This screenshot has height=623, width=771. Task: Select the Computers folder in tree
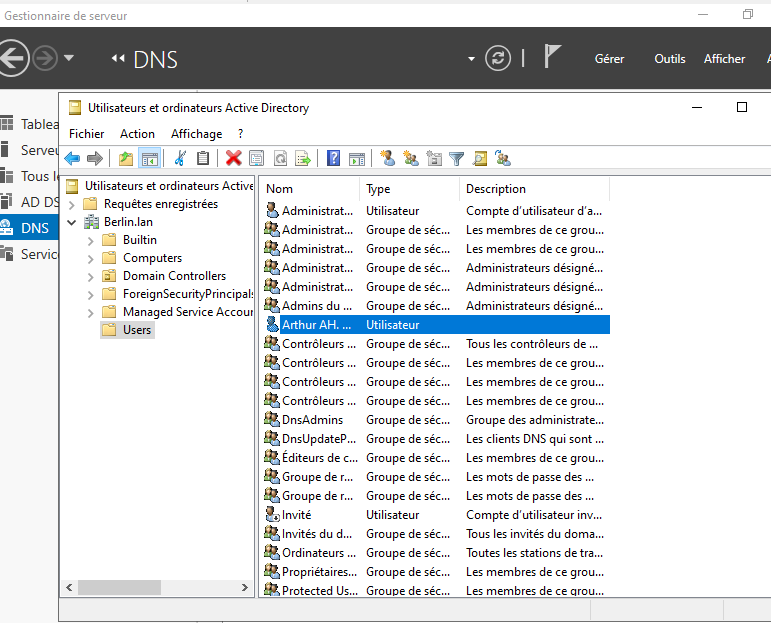click(152, 258)
